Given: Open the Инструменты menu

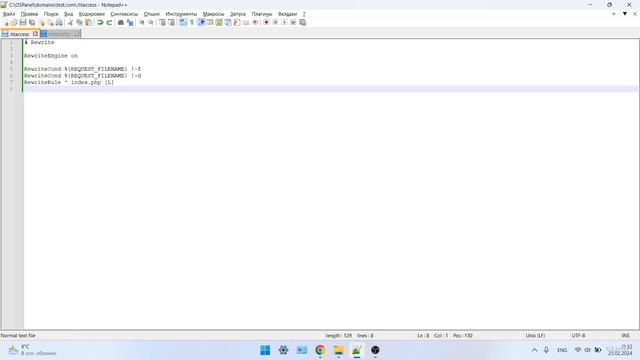Looking at the screenshot, I should [x=181, y=14].
